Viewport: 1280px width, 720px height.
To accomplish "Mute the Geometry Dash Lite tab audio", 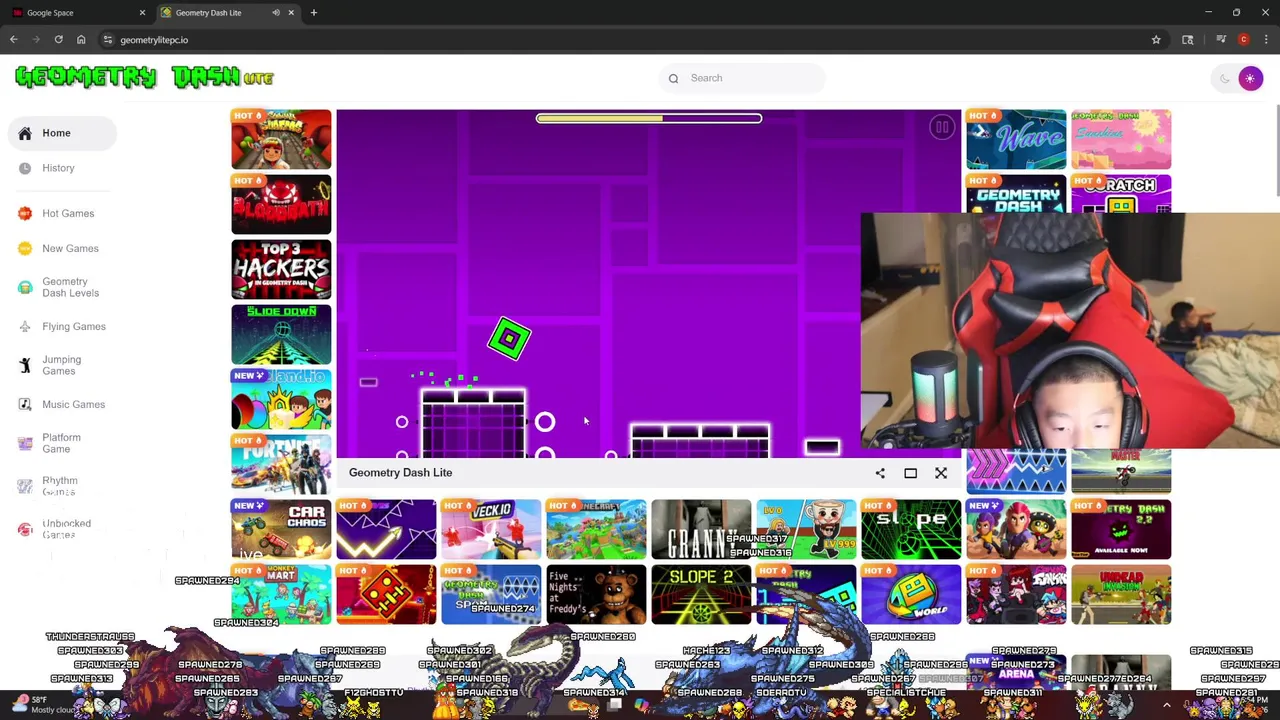I will coord(275,13).
